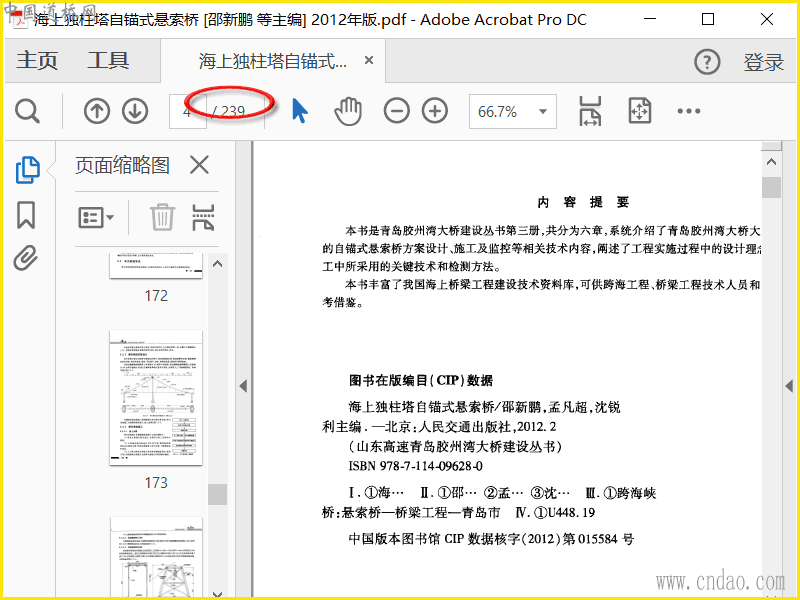
Task: Click the thumbnail panel scrollbar handle
Action: [217, 494]
